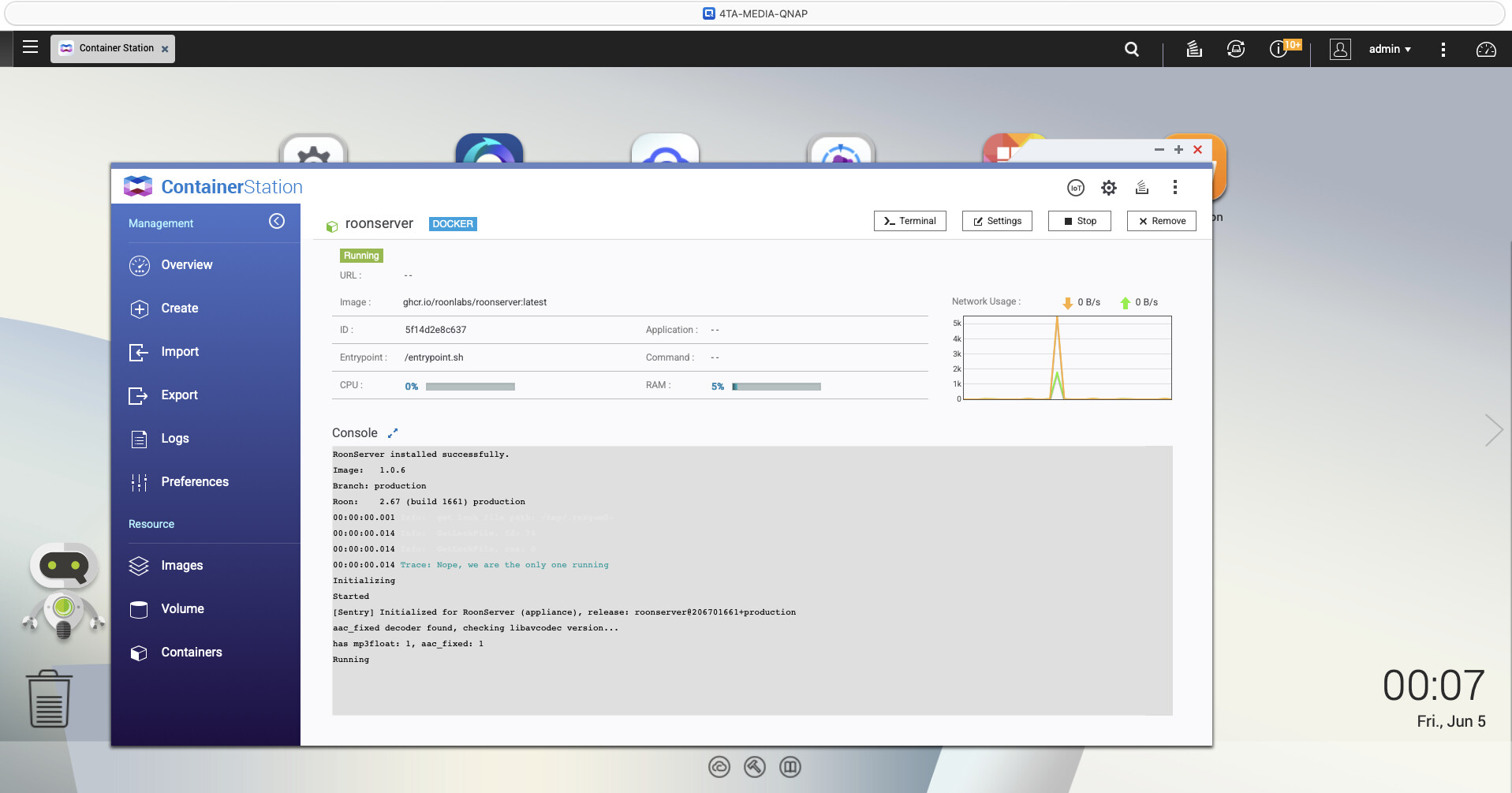Click the middle dock icon at desktop bottom
The image size is (1512, 793).
pyautogui.click(x=755, y=767)
